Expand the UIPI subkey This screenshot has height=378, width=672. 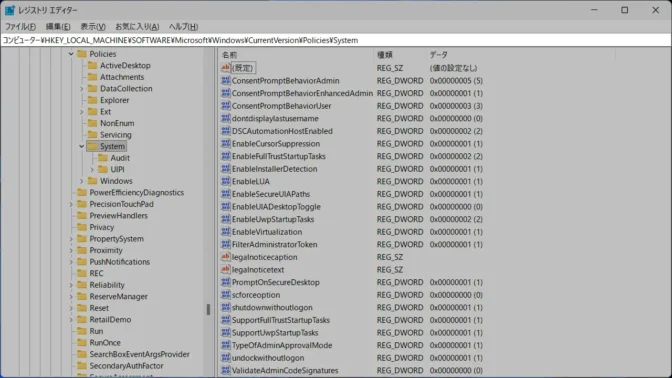tap(92, 170)
